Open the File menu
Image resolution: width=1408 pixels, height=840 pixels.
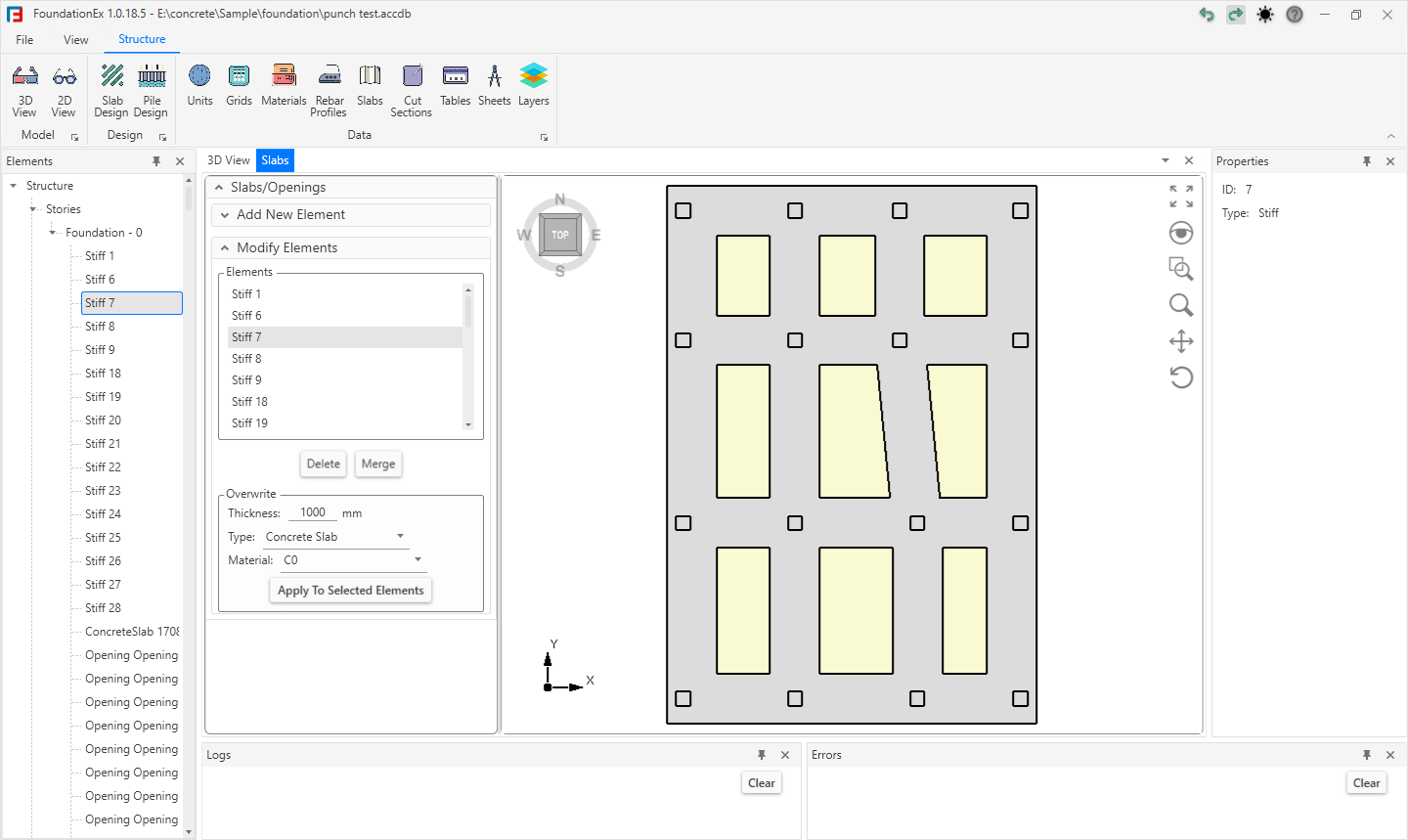(x=24, y=40)
